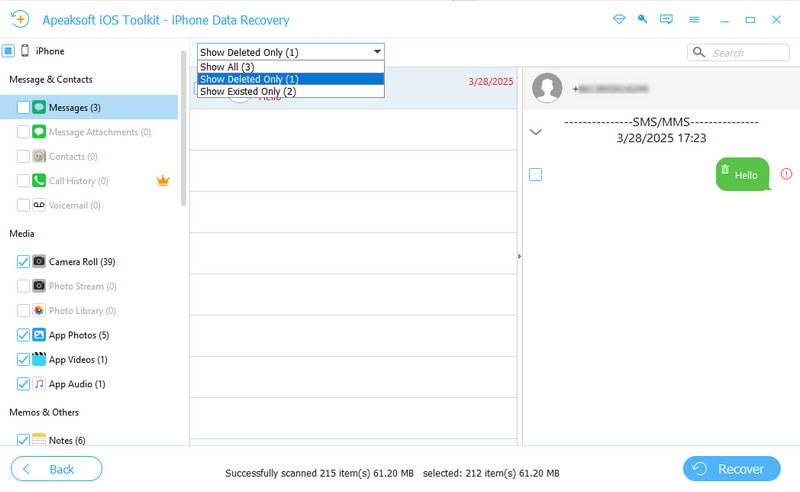This screenshot has width=800, height=492.
Task: Collapse the SMS/MMS conversation chevron
Action: click(535, 132)
